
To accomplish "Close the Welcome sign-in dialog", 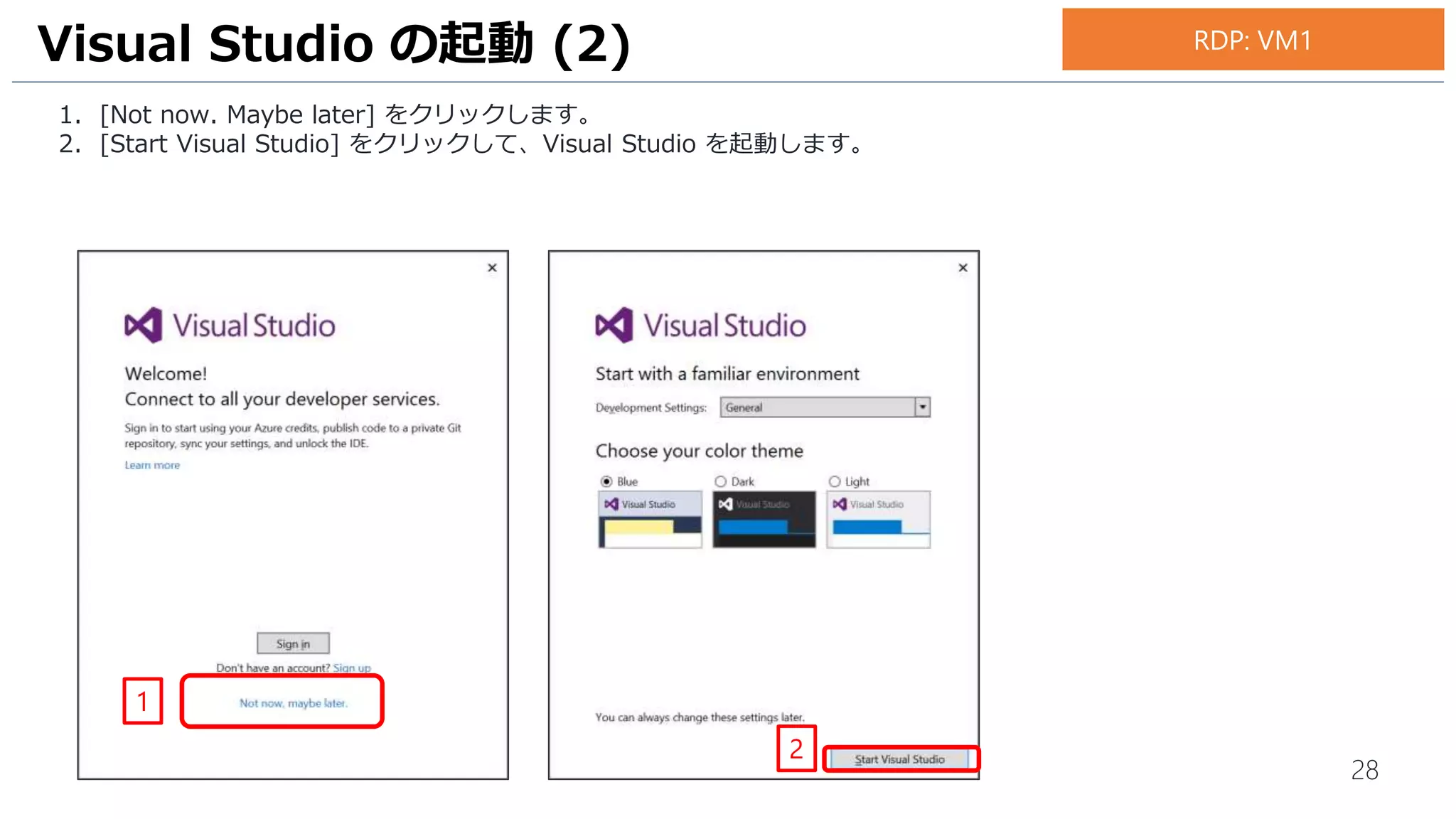I will [x=492, y=268].
